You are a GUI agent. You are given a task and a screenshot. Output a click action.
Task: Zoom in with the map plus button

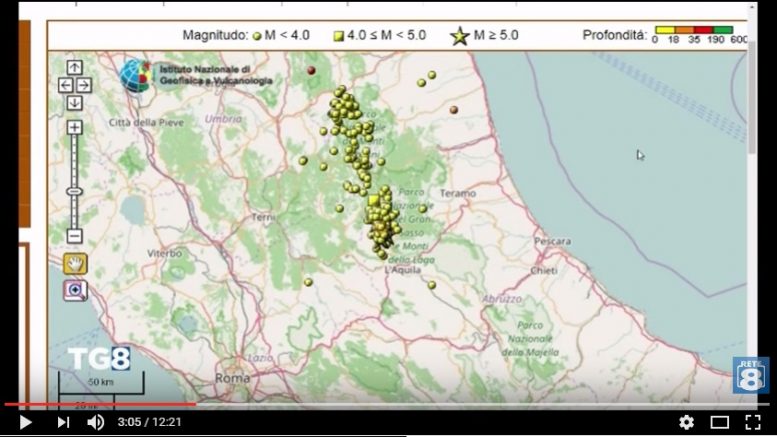pos(75,128)
